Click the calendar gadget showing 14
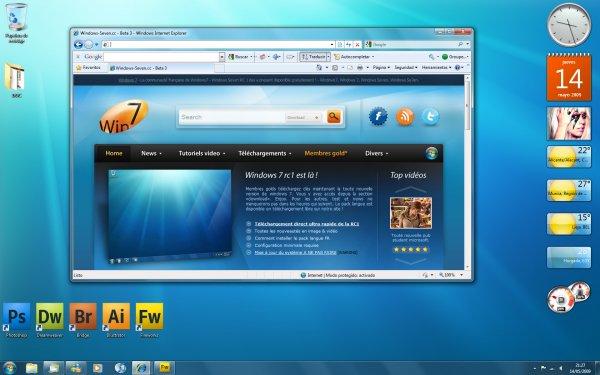Viewport: 600px width, 375px height. [x=569, y=77]
